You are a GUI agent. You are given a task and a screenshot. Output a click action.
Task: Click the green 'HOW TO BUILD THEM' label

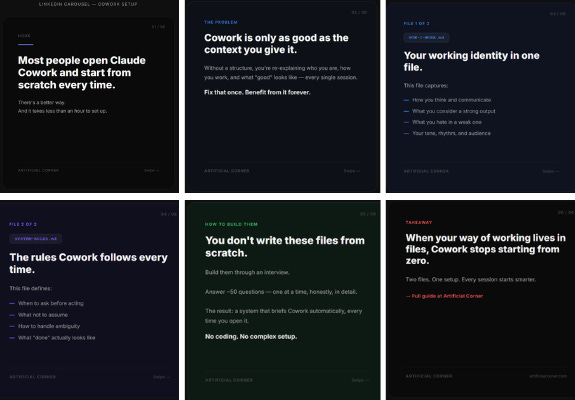(x=231, y=224)
